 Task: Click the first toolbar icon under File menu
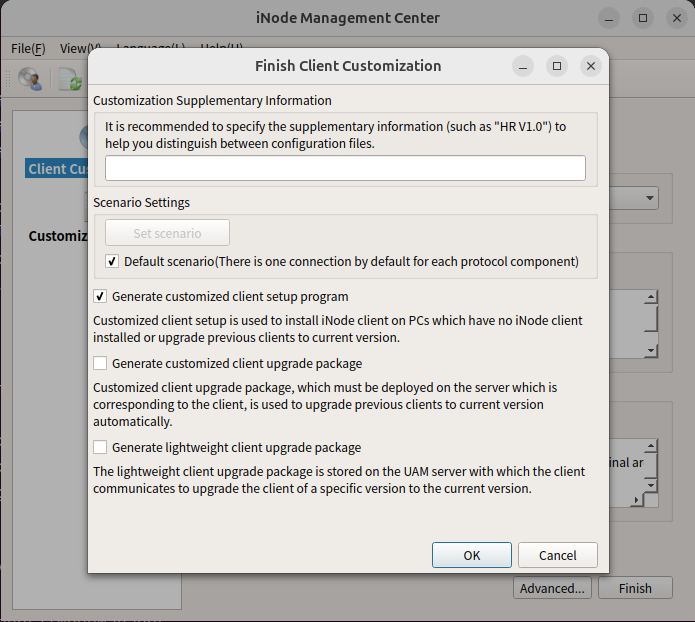point(29,79)
